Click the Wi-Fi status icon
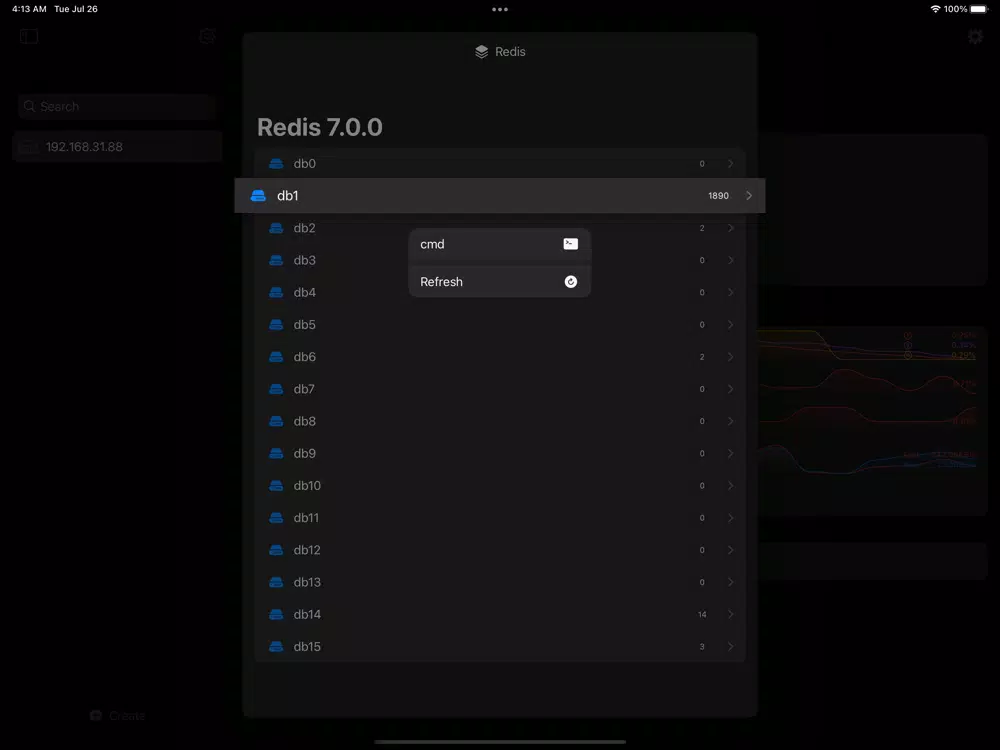Viewport: 1000px width, 750px height. [x=935, y=9]
